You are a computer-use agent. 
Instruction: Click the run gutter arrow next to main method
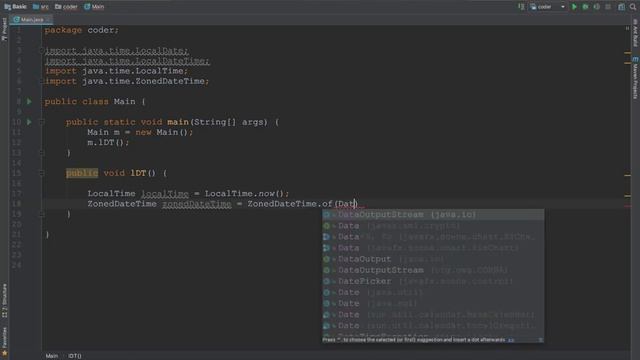(29, 122)
